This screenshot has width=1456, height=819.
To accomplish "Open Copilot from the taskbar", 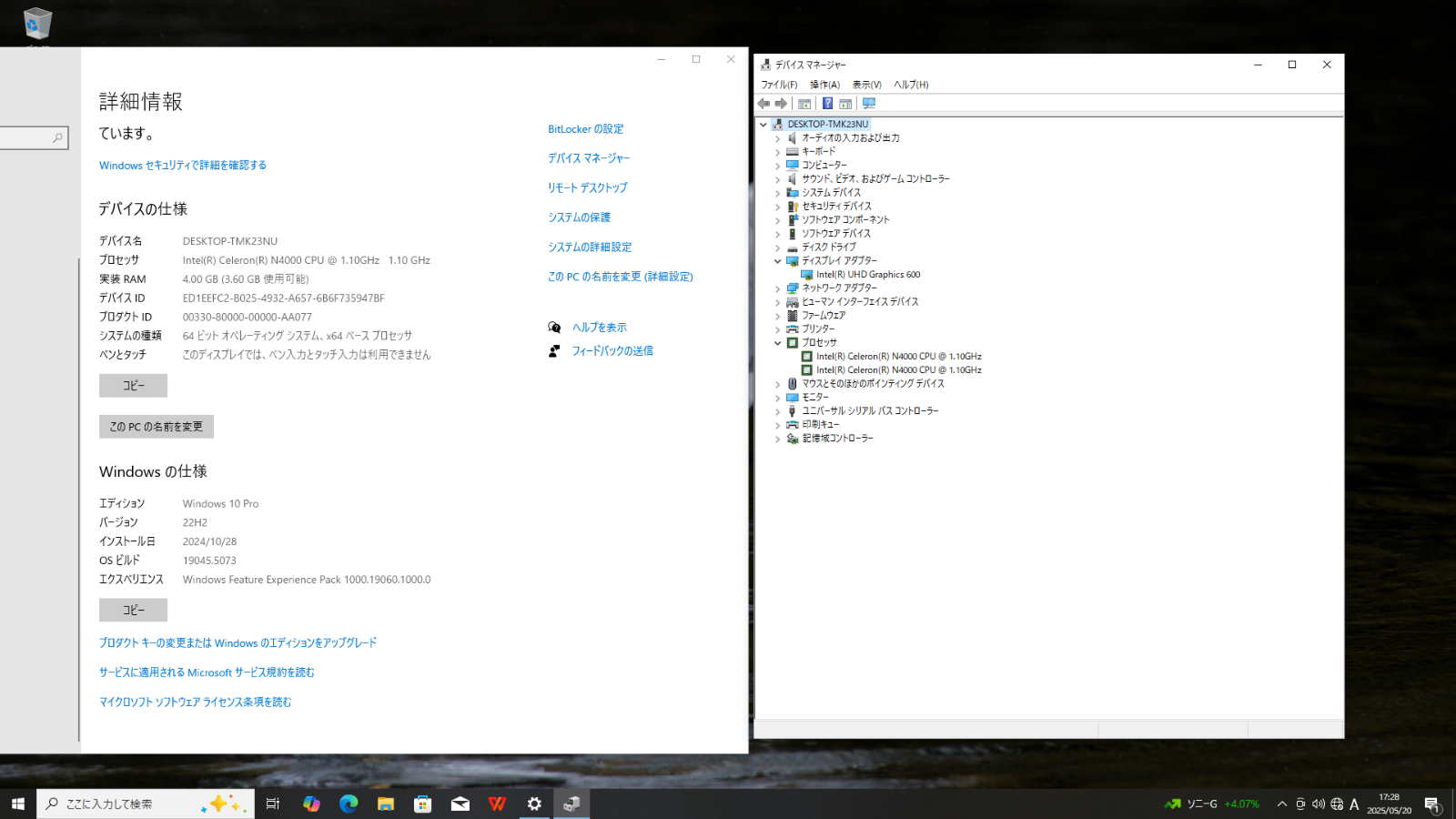I will click(x=311, y=804).
